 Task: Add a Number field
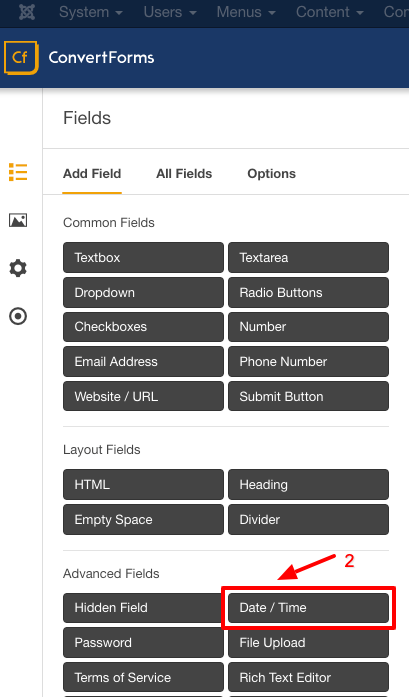309,327
